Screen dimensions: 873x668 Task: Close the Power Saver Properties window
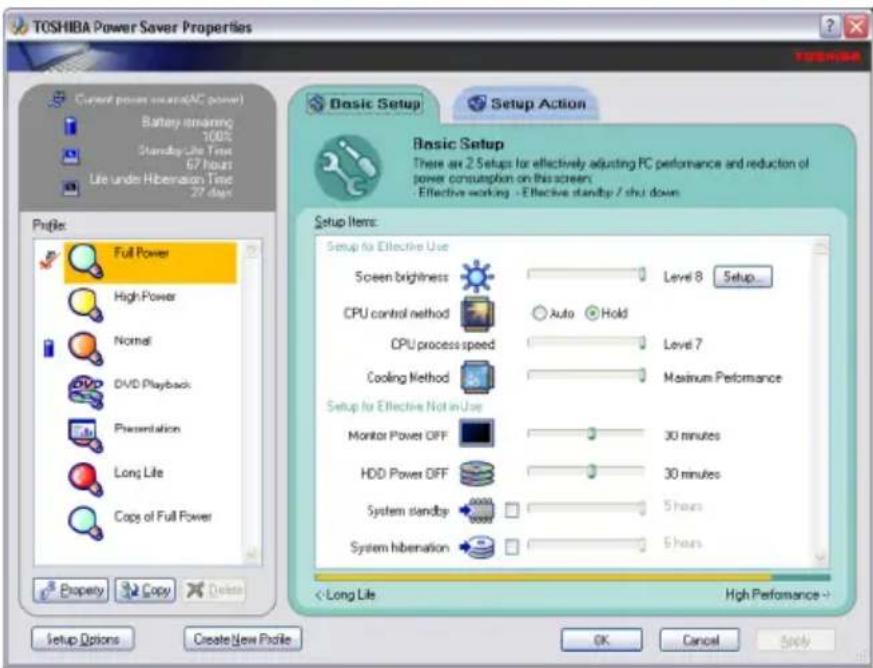click(x=856, y=26)
